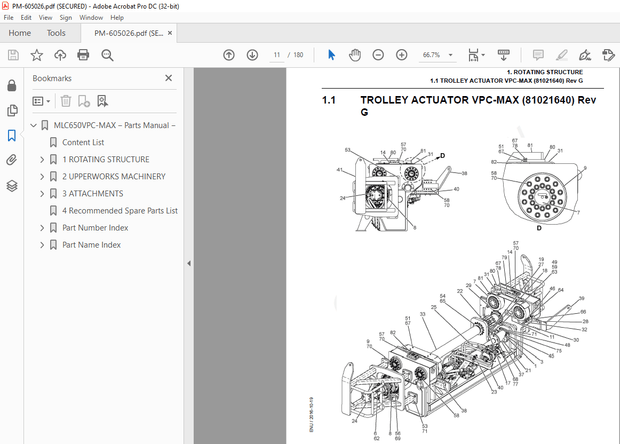Close the Bookmarks panel with X
The height and width of the screenshot is (444, 620).
coord(168,78)
